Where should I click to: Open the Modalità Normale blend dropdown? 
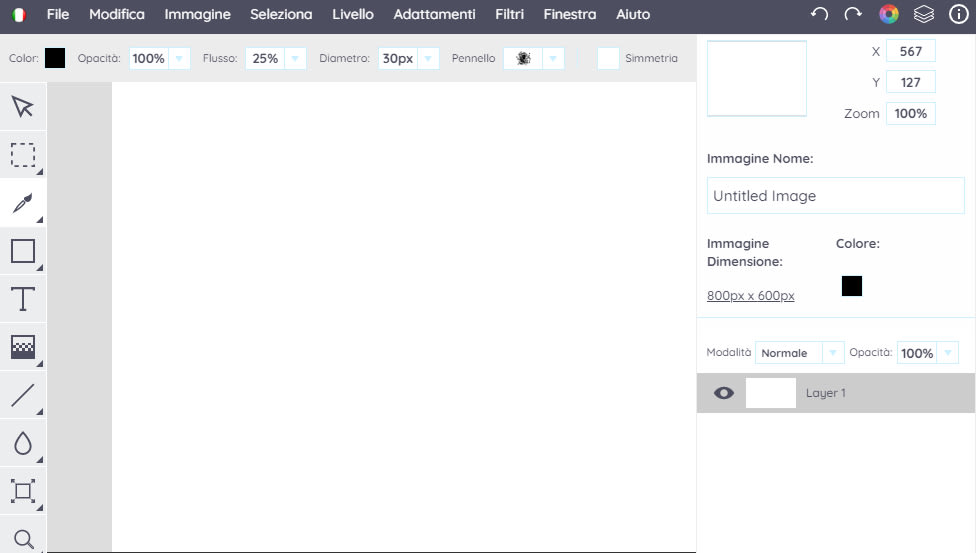click(x=799, y=352)
